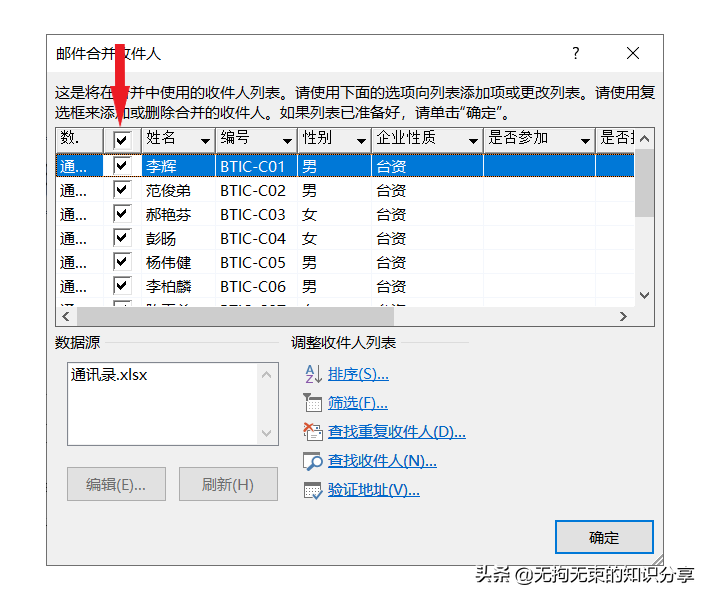Select cell BTIC-C03
The image size is (710, 599).
pyautogui.click(x=253, y=215)
